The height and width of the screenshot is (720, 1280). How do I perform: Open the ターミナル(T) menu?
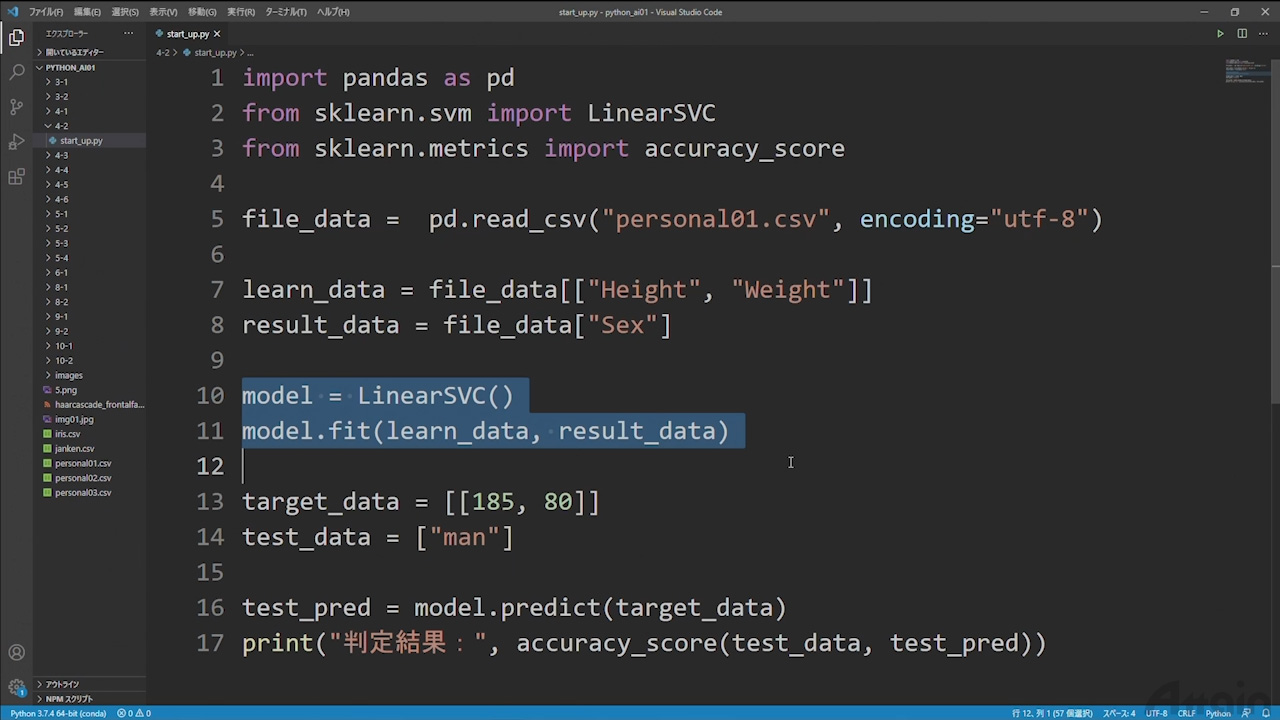(286, 12)
